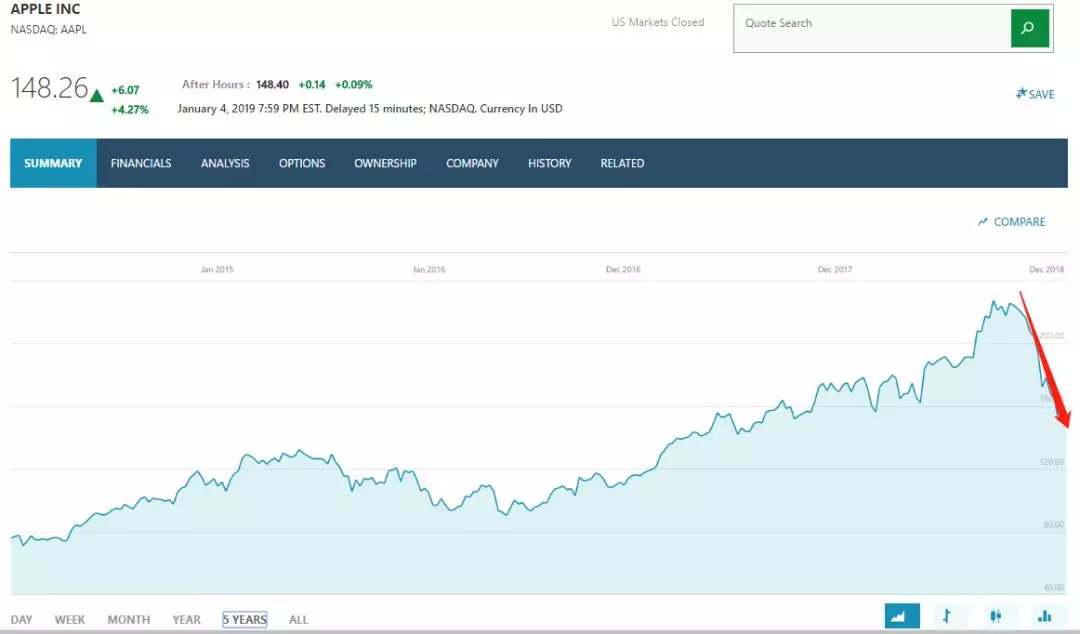Open the Related tab
Image resolution: width=1080 pixels, height=634 pixels.
622,163
